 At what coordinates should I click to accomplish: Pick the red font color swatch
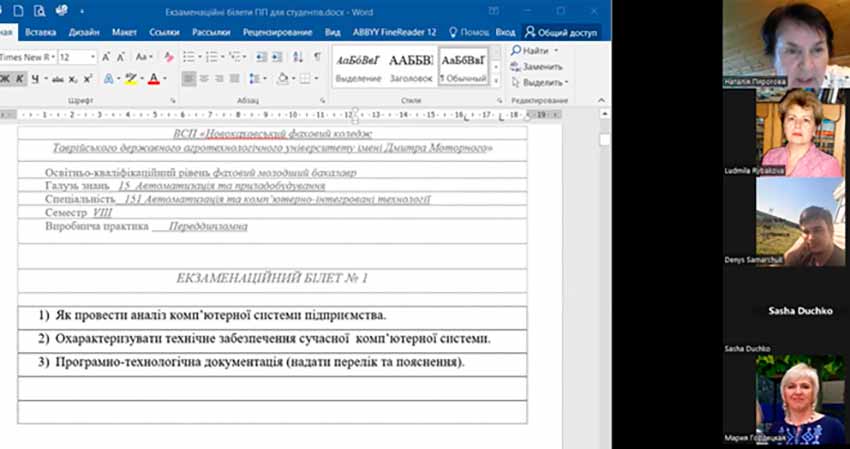[151, 79]
